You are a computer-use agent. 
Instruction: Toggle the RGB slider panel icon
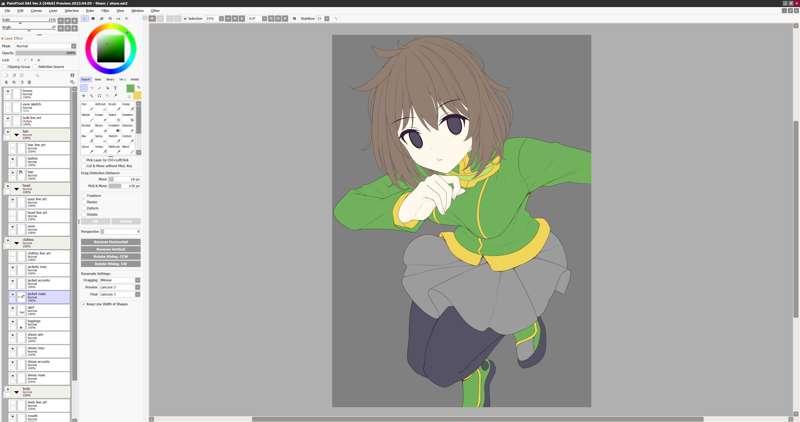point(93,18)
